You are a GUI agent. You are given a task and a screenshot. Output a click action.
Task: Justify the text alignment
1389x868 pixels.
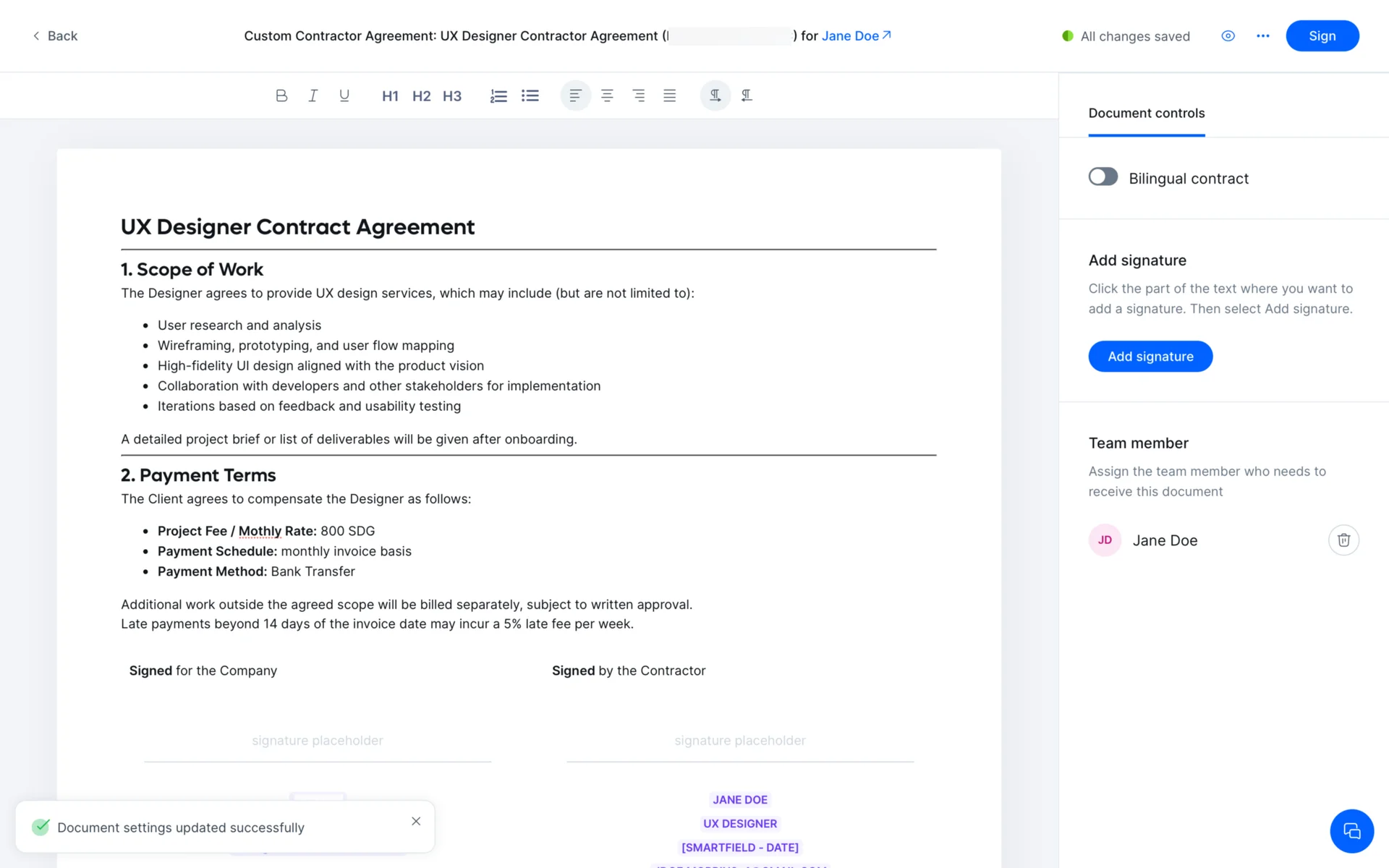click(x=670, y=95)
